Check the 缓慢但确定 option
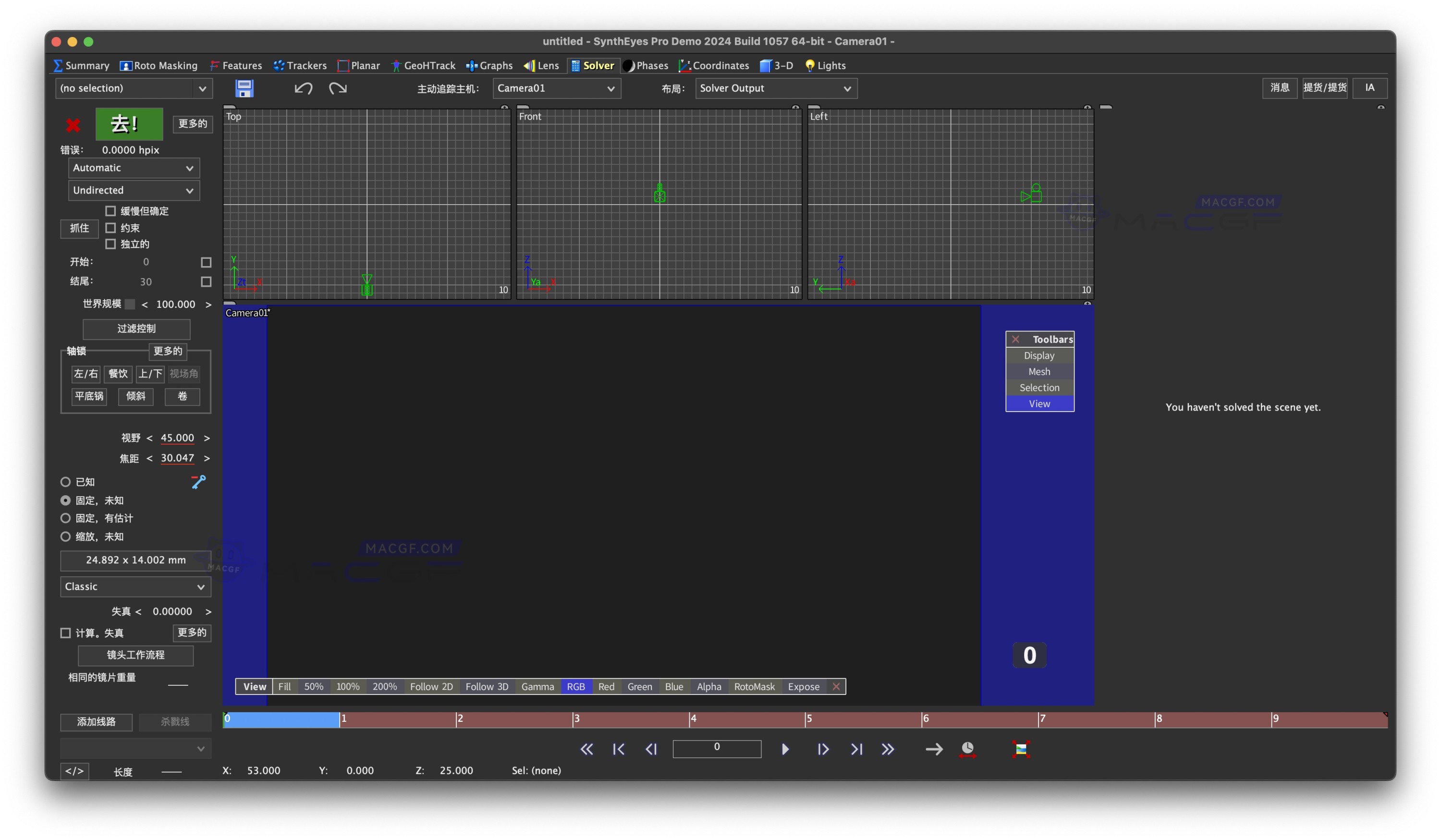The image size is (1441, 840). 111,210
